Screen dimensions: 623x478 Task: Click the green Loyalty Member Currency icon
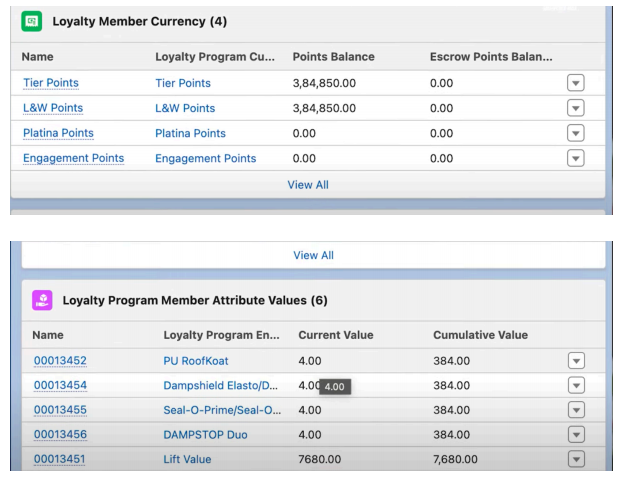point(31,20)
